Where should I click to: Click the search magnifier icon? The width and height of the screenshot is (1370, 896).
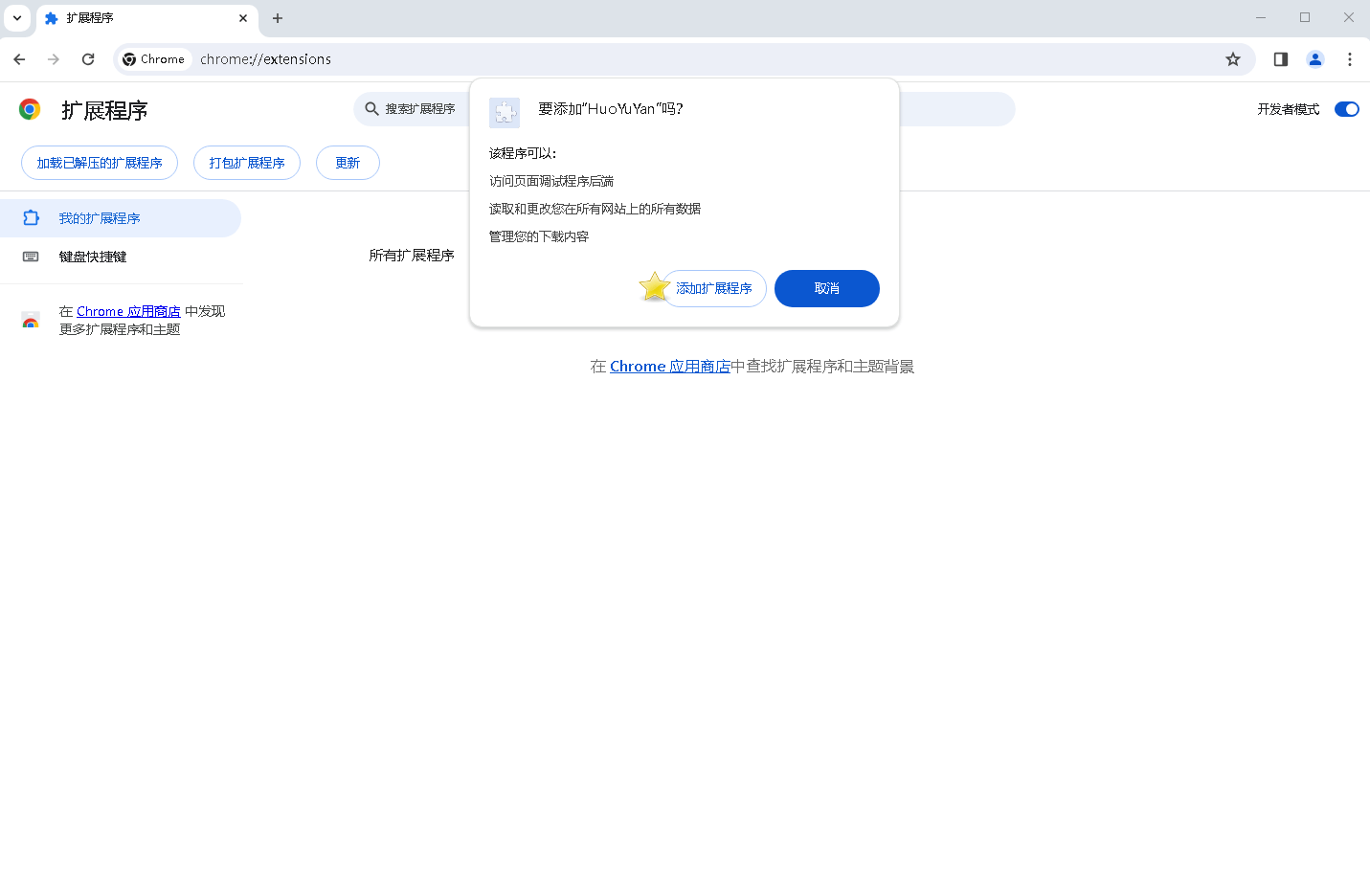tap(372, 109)
